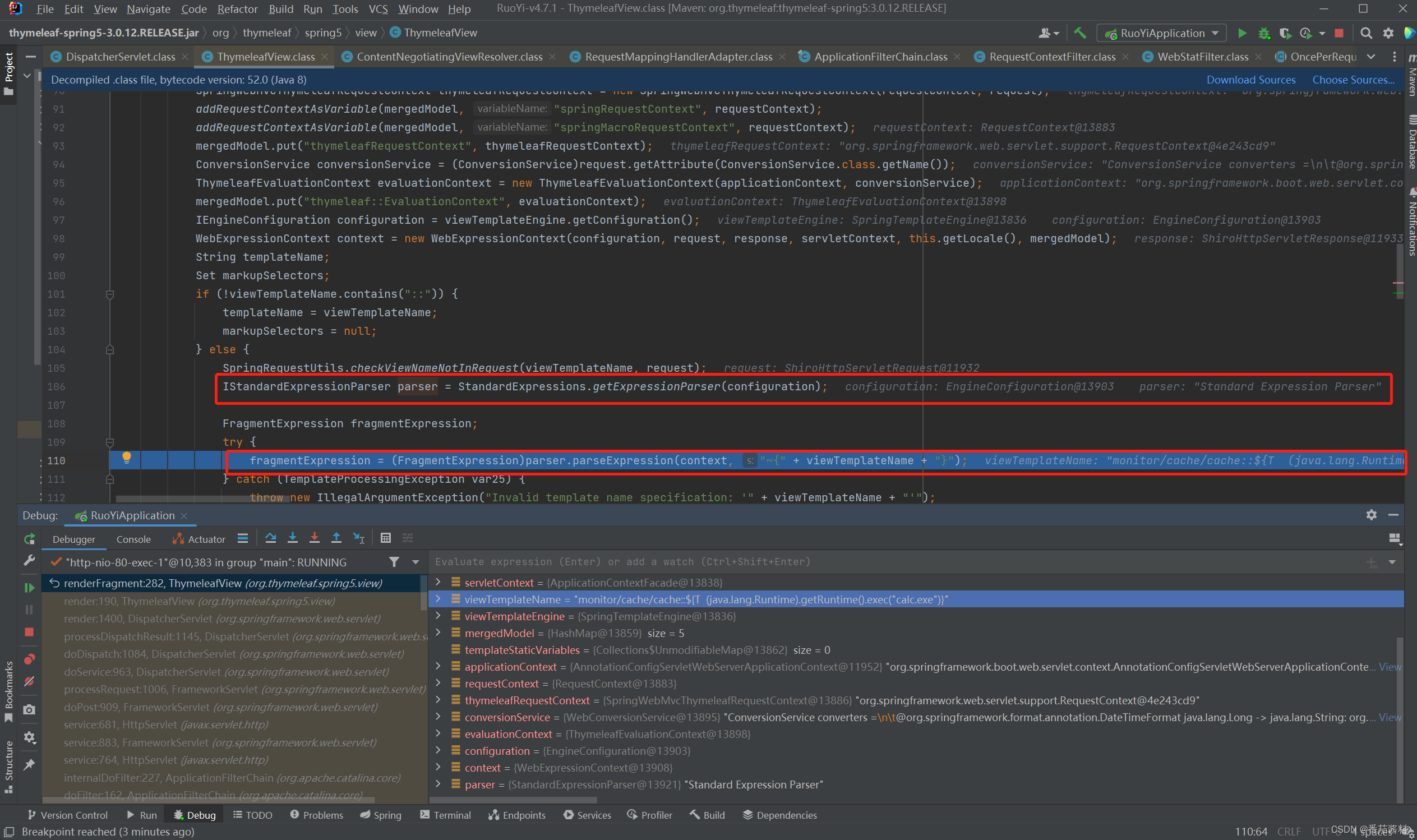
Task: Click the Step Into arrow icon
Action: 293,538
